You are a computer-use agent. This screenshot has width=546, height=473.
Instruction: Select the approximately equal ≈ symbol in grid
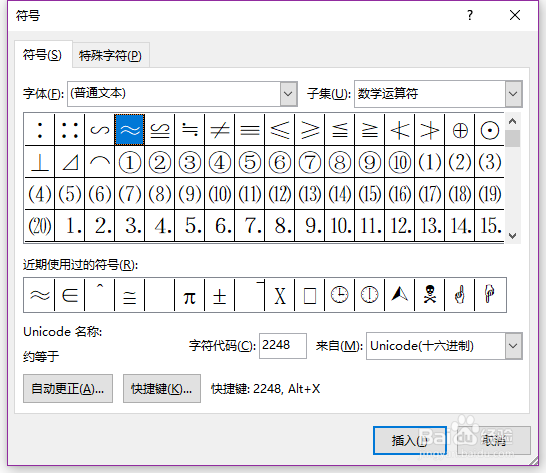pyautogui.click(x=130, y=130)
